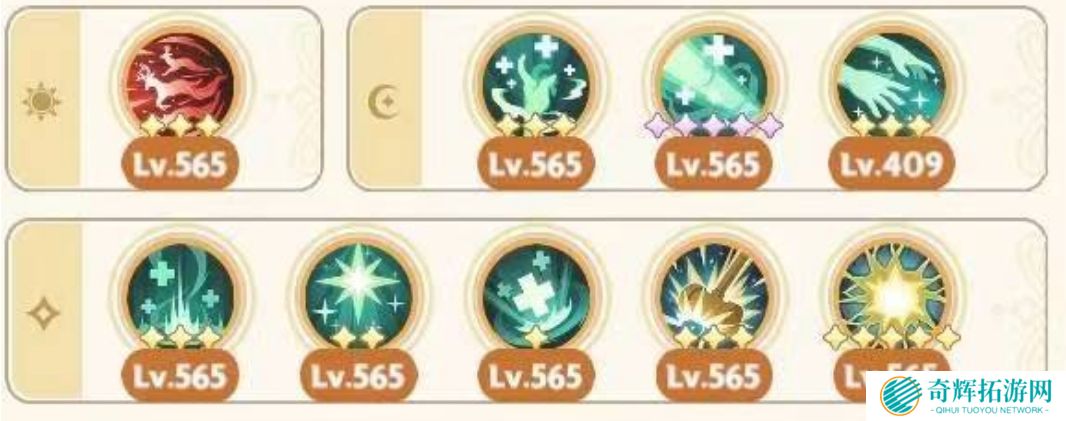Open the green healing hand skill
This screenshot has height=421, width=1066.
(x=534, y=82)
